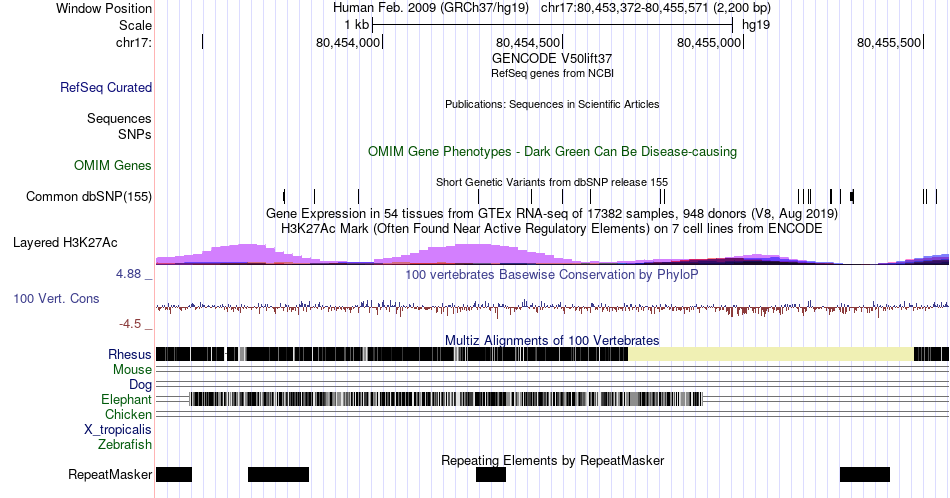Click the 80,455,000 ruler position
Image resolution: width=950 pixels, height=498 pixels.
click(709, 42)
